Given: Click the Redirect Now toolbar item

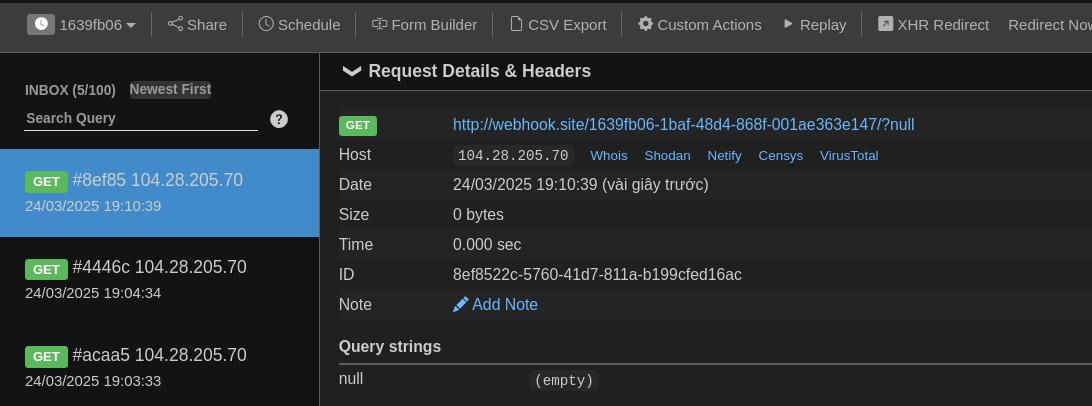Looking at the screenshot, I should 1049,24.
